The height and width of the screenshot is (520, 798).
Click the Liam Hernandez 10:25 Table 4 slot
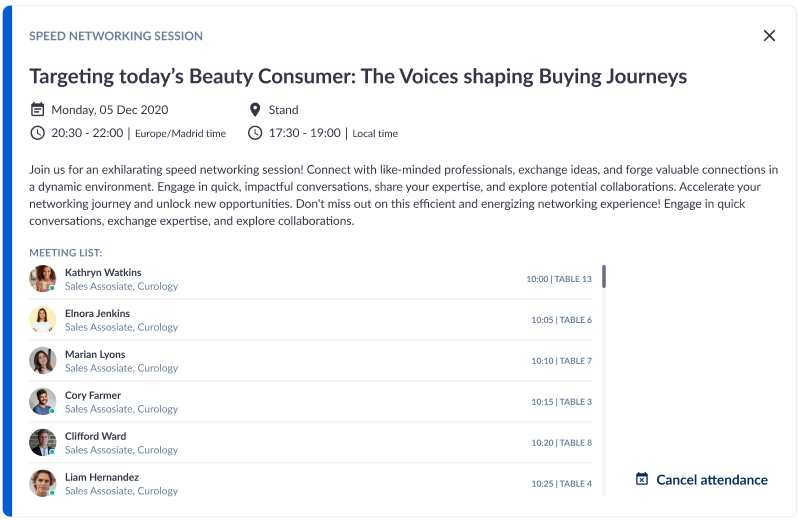pyautogui.click(x=561, y=484)
